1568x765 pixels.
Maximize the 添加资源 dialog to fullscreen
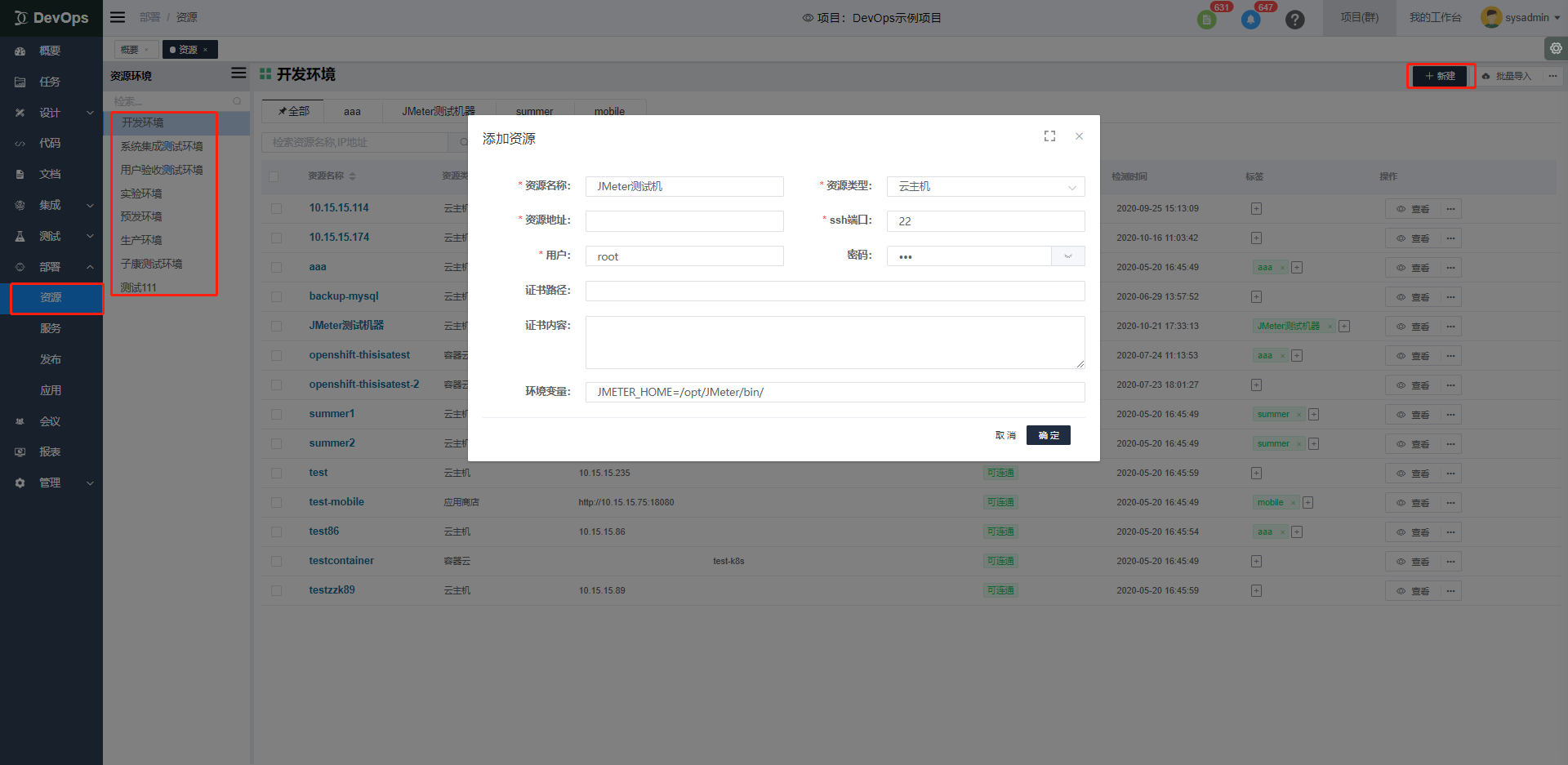pos(1049,136)
